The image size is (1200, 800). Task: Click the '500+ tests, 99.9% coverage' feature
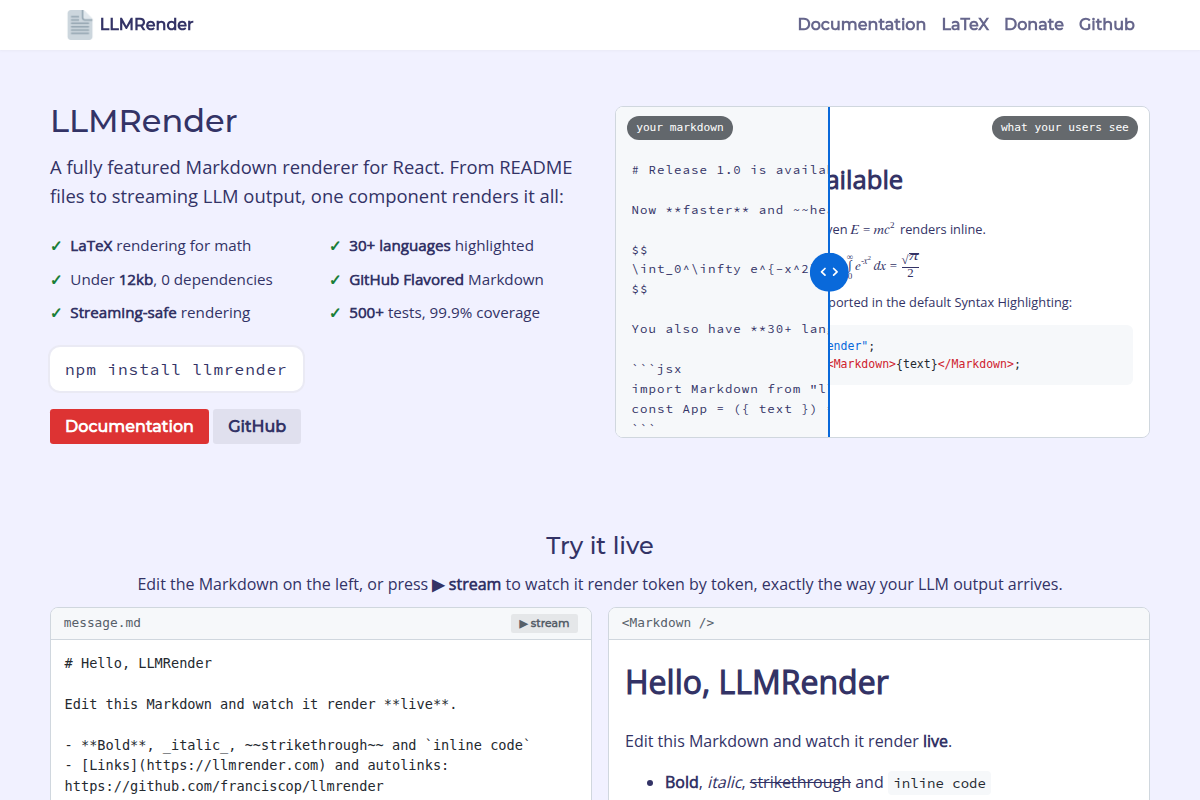[444, 313]
